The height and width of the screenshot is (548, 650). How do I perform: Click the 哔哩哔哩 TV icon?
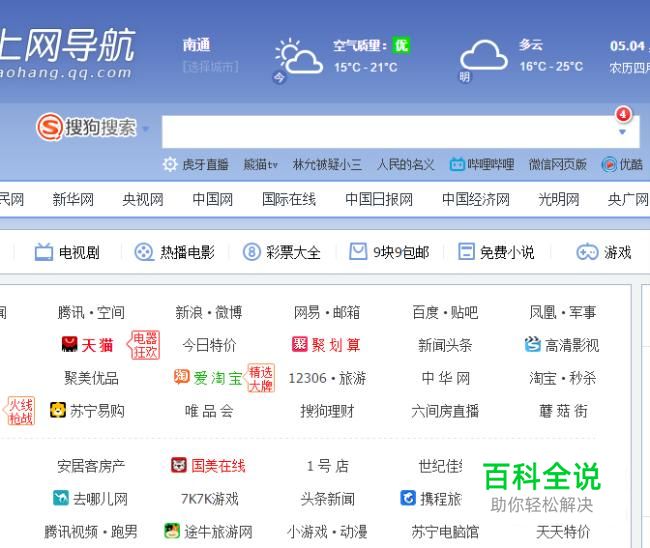(457, 165)
